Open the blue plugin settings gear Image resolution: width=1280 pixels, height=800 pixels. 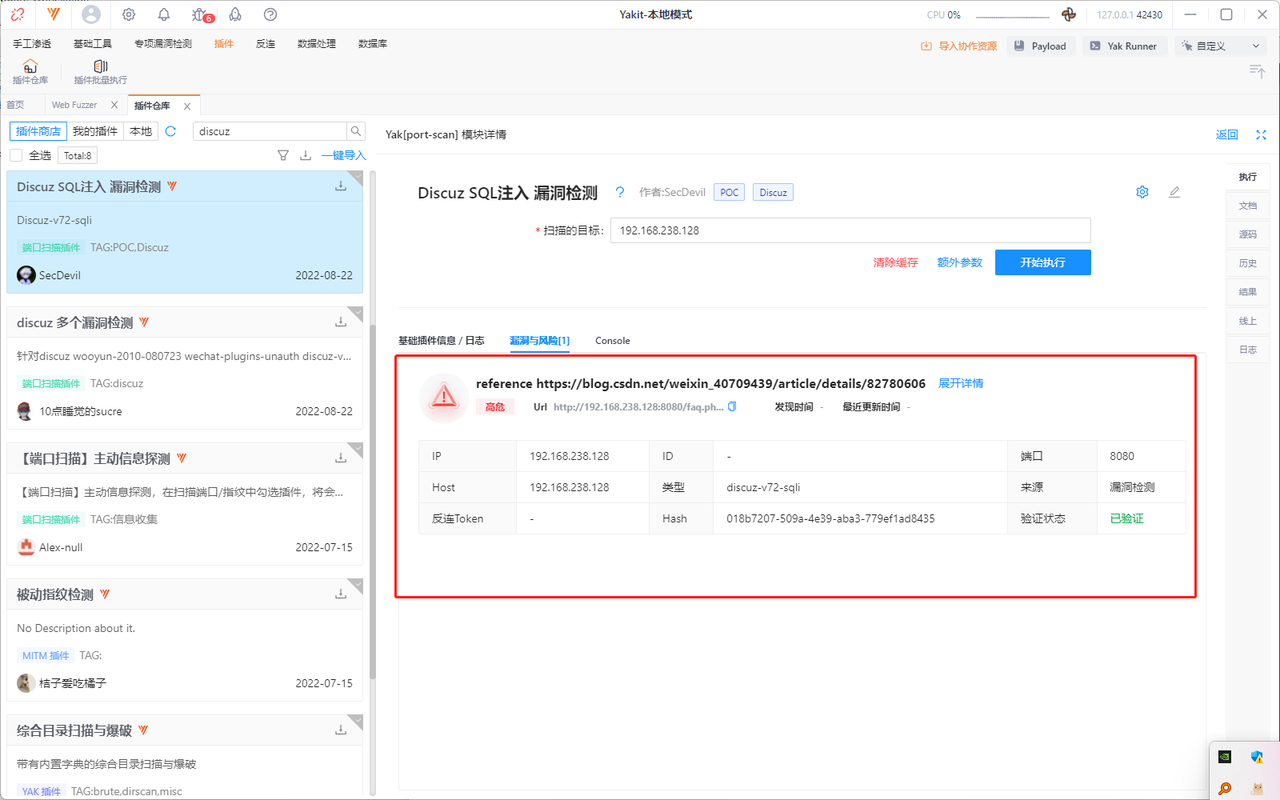1142,192
